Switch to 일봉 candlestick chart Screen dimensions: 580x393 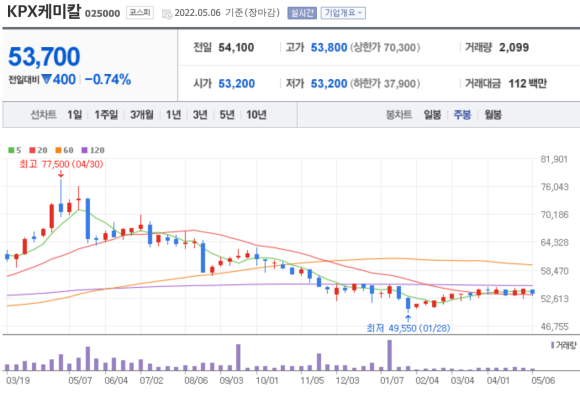pyautogui.click(x=432, y=115)
